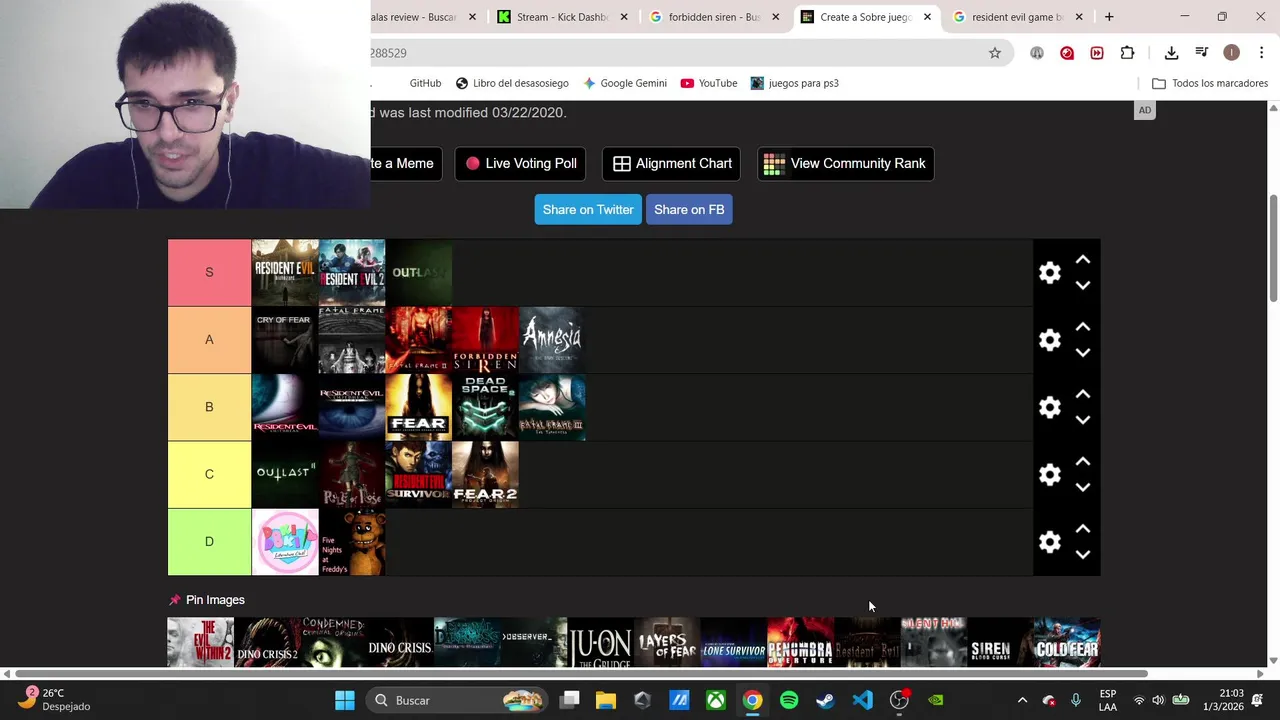Image resolution: width=1280 pixels, height=720 pixels.
Task: Pick Layers of Fear from image pool
Action: (667, 642)
